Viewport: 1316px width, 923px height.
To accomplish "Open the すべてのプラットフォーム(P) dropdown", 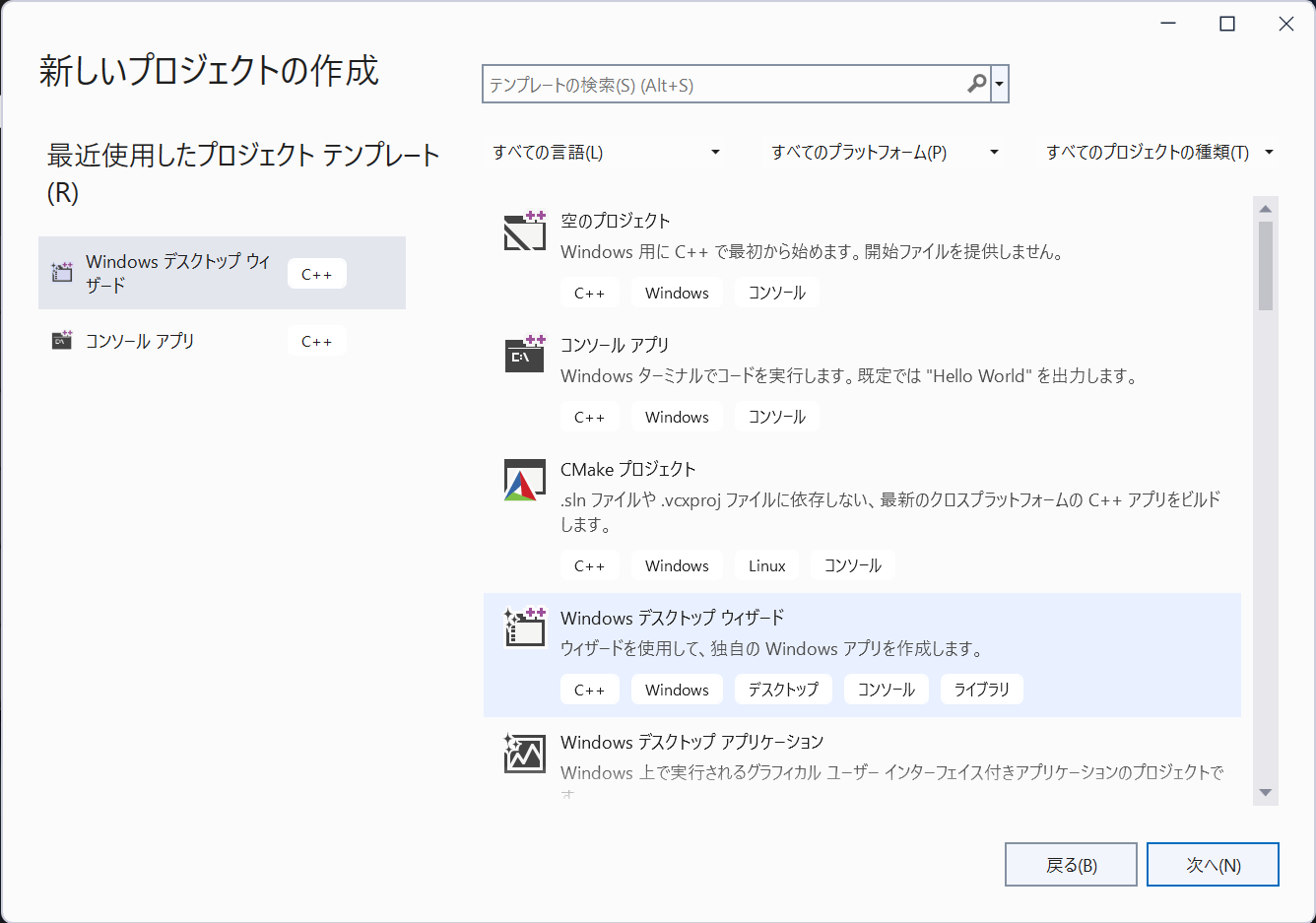I will [x=884, y=152].
